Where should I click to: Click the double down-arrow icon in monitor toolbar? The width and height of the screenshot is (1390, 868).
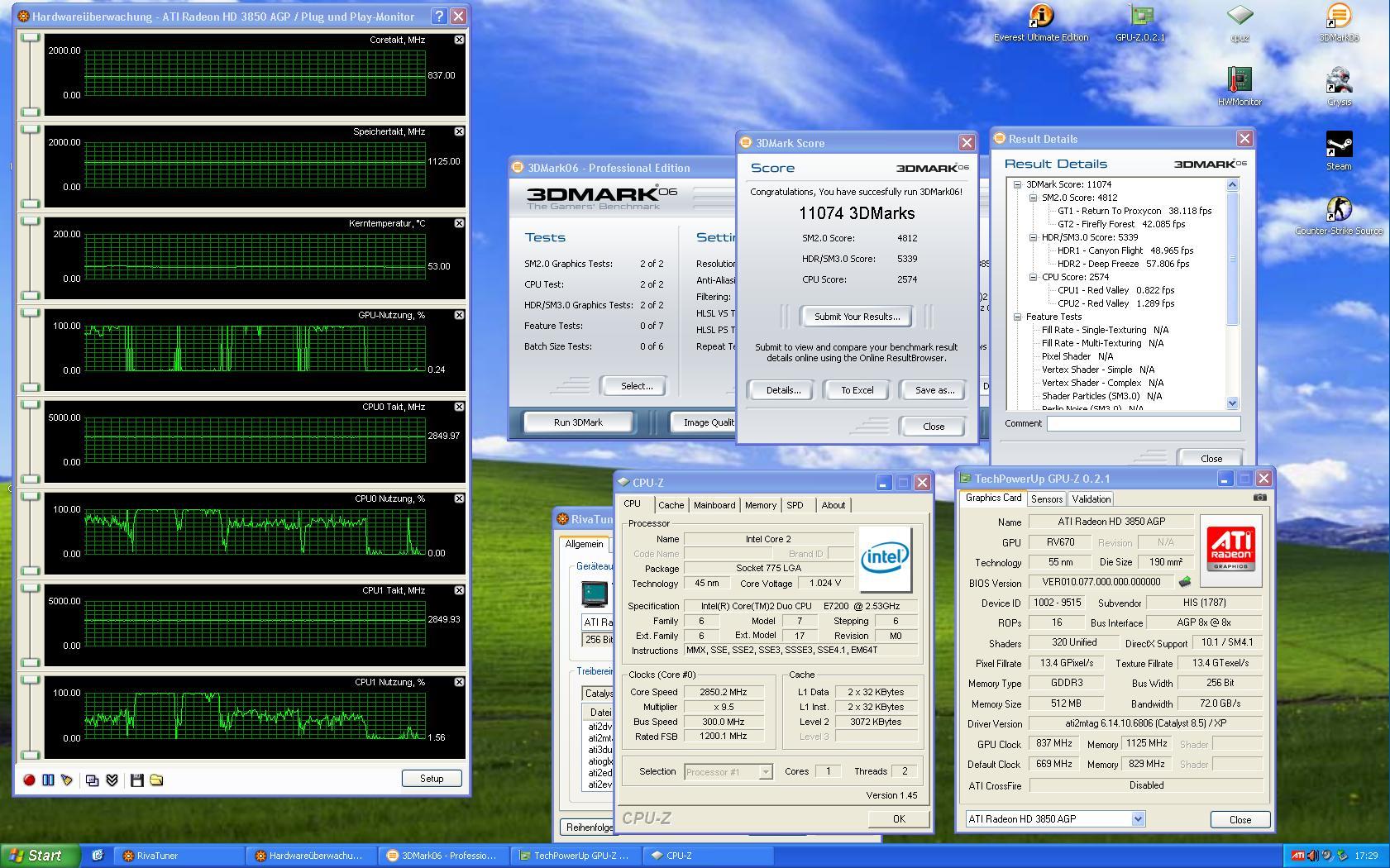tap(112, 780)
